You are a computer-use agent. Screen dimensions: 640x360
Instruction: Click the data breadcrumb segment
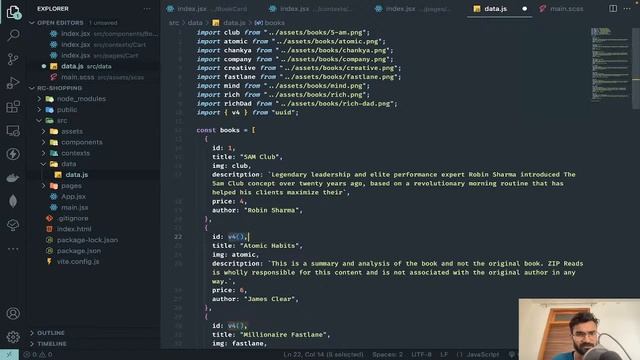click(195, 23)
